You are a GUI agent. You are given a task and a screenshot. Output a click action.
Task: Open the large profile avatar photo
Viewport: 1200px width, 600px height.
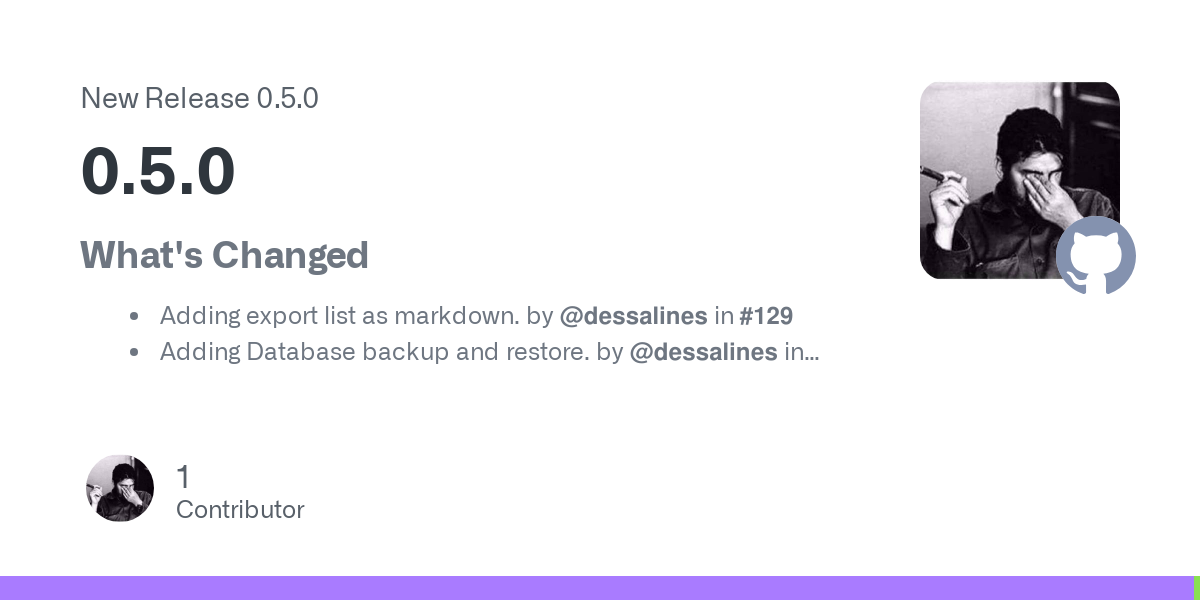tap(1020, 180)
